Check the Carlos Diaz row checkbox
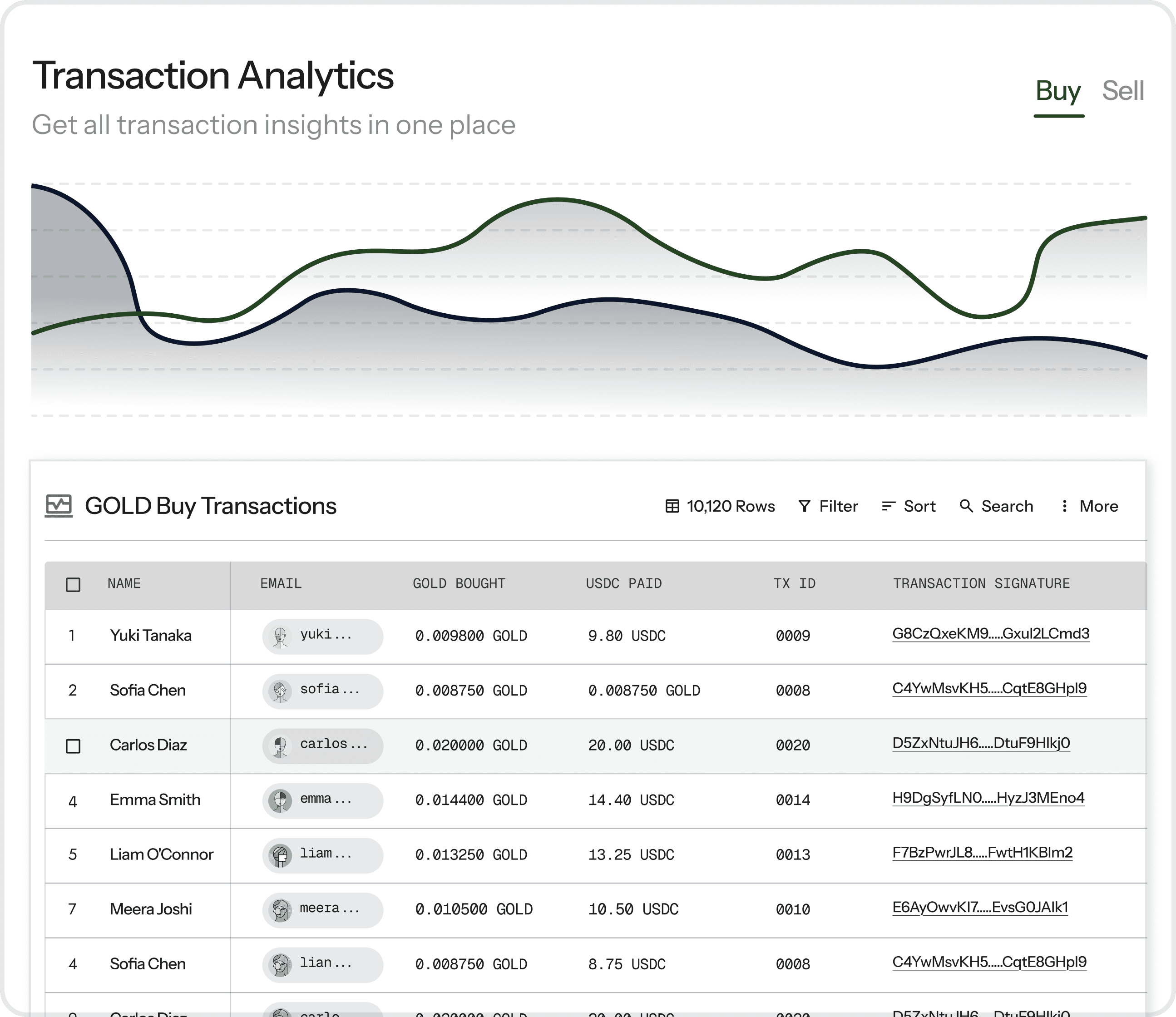Image resolution: width=1176 pixels, height=1017 pixels. click(x=73, y=745)
